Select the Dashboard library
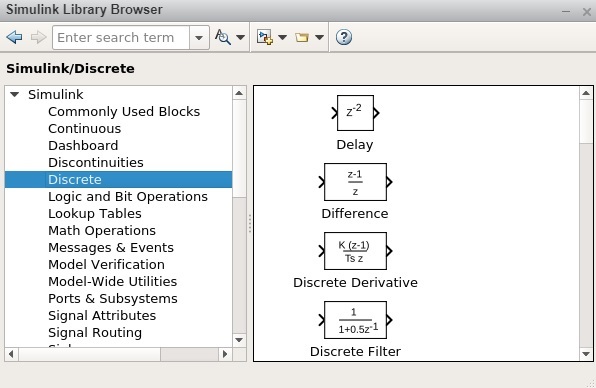Screen dimensions: 596x388 point(83,146)
